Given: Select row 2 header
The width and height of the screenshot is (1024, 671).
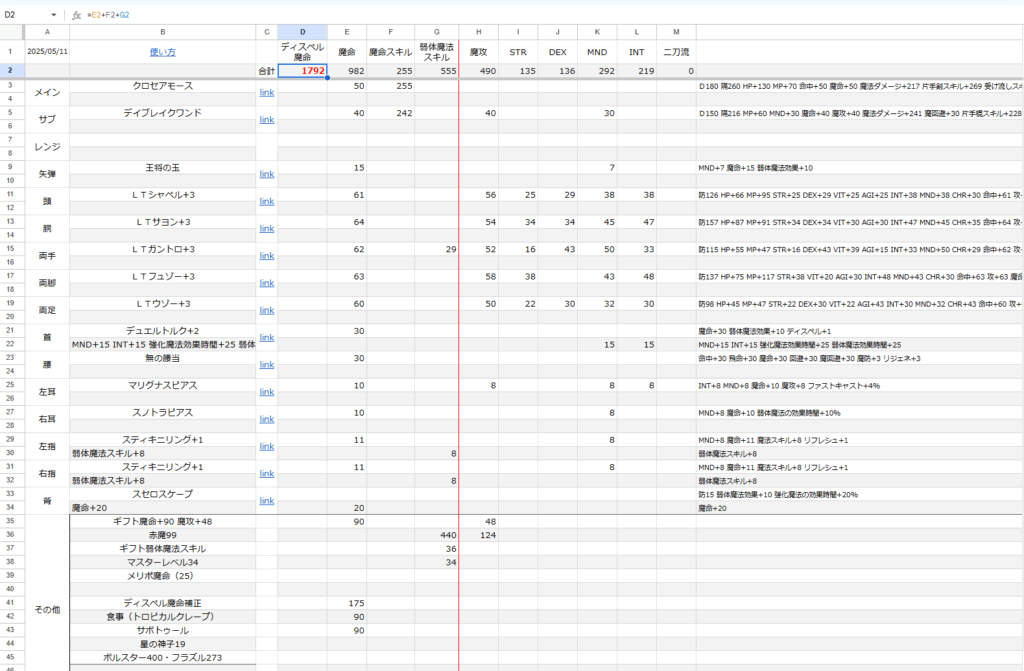Looking at the screenshot, I should [10, 71].
